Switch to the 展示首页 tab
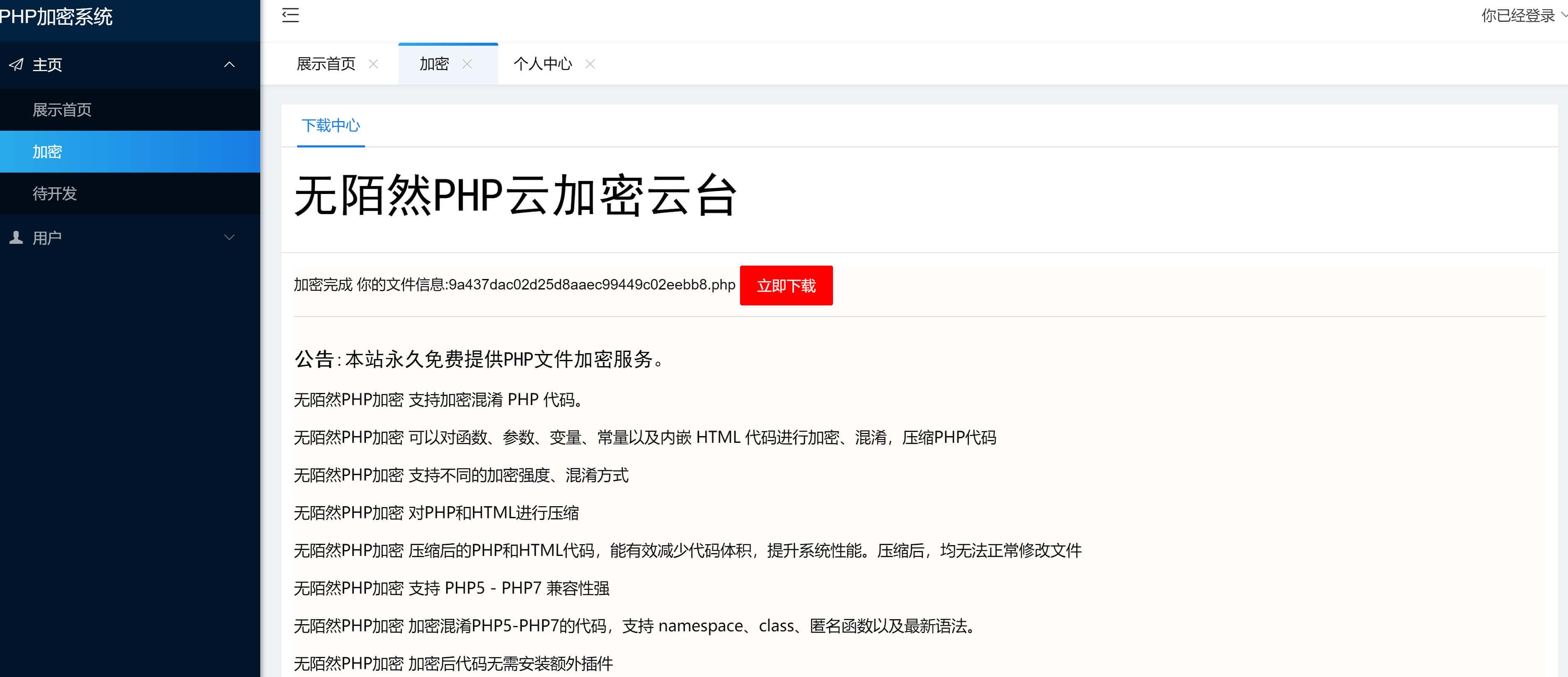Screen dimensions: 1568x677 (x=326, y=64)
